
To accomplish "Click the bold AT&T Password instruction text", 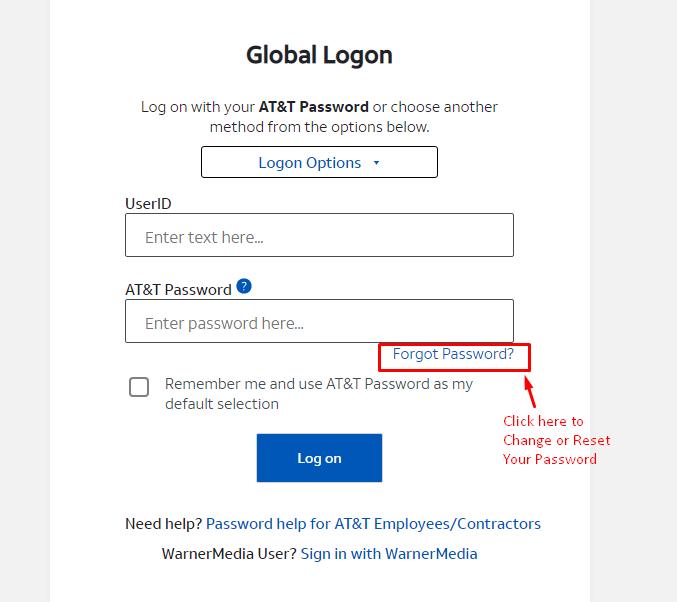I will click(x=313, y=107).
